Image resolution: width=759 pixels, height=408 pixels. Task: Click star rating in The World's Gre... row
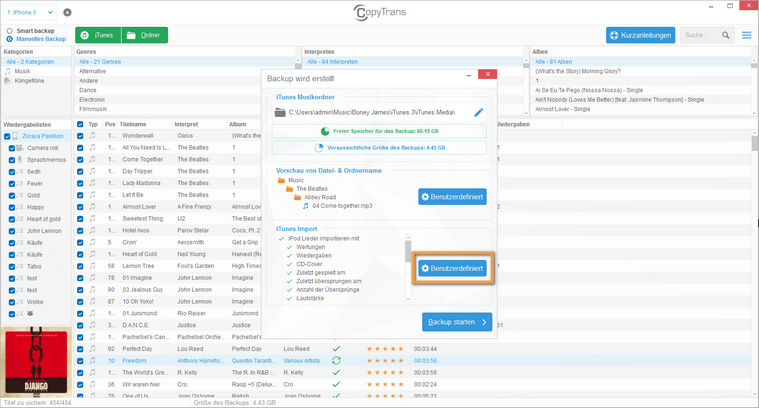coord(385,373)
